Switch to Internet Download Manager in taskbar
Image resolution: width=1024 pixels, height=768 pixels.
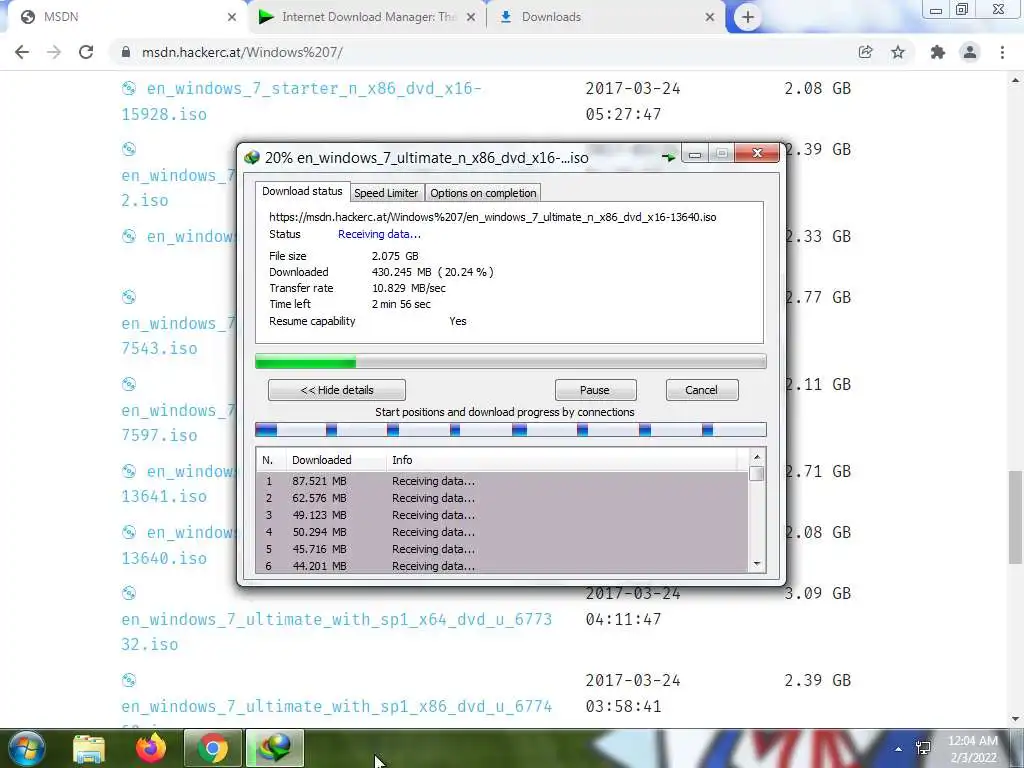pos(275,748)
